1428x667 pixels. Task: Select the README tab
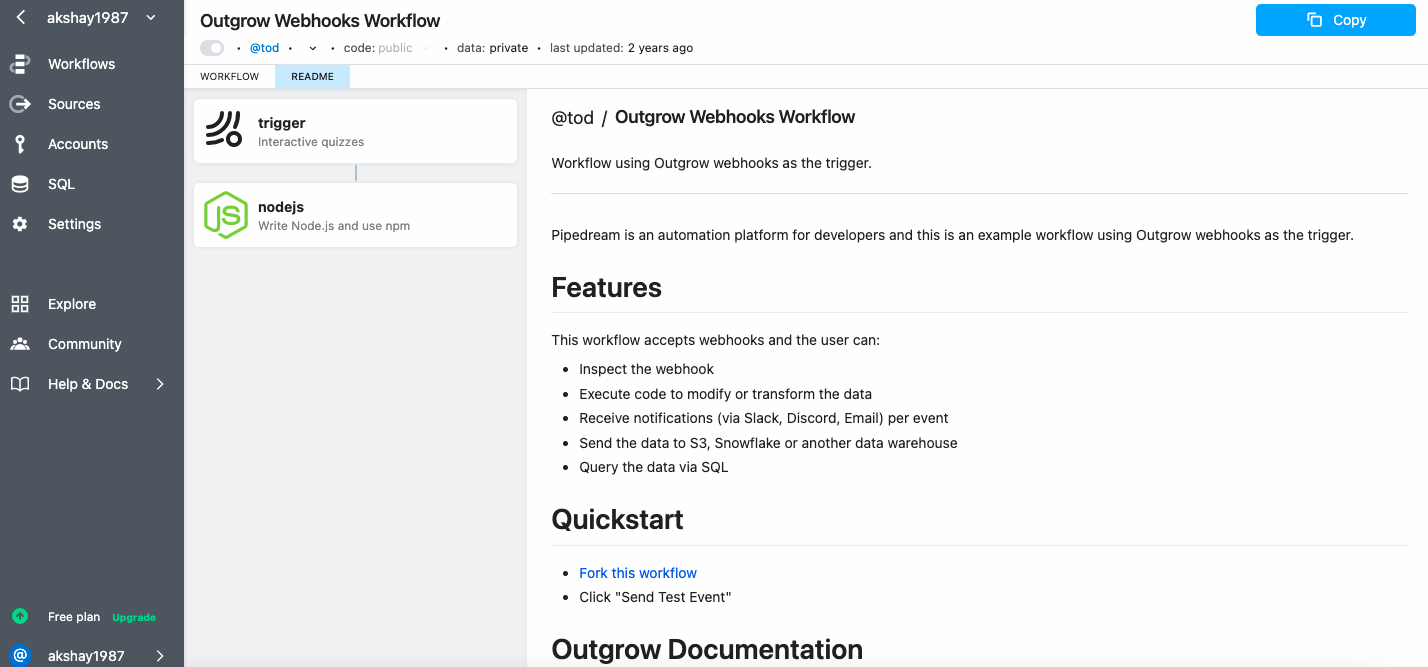tap(312, 76)
